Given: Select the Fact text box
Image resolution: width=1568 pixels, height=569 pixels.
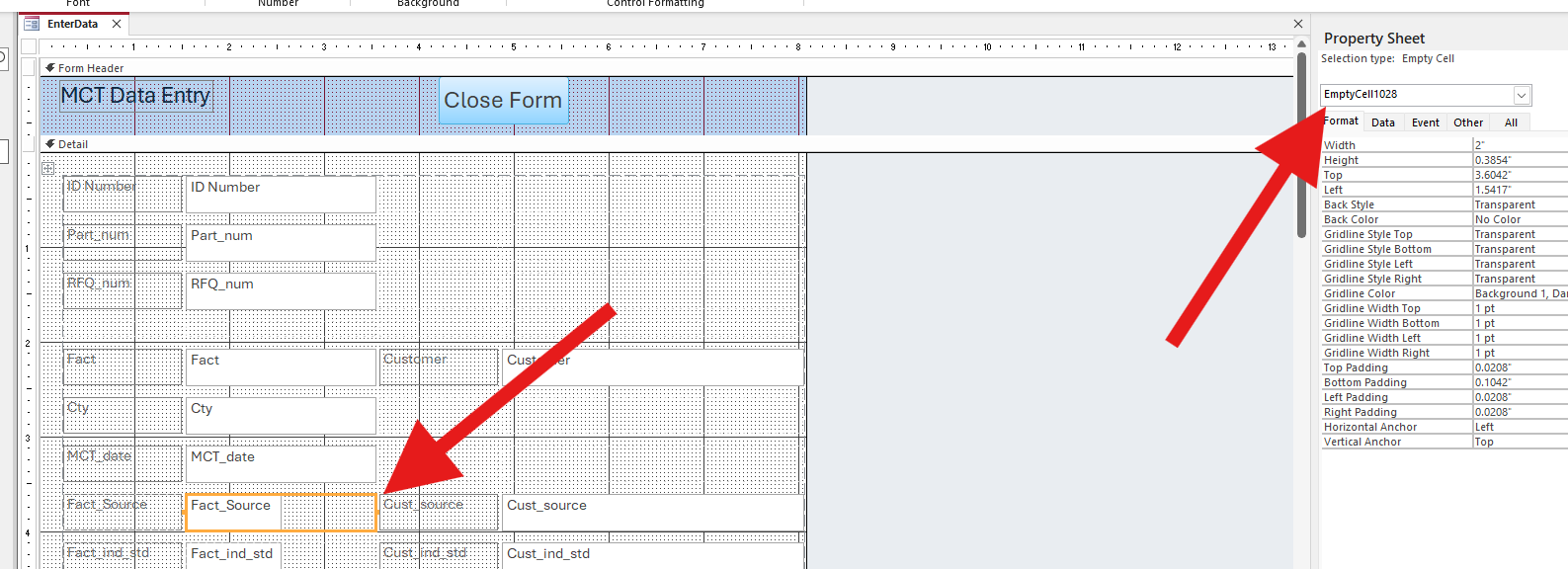Looking at the screenshot, I should [x=281, y=366].
